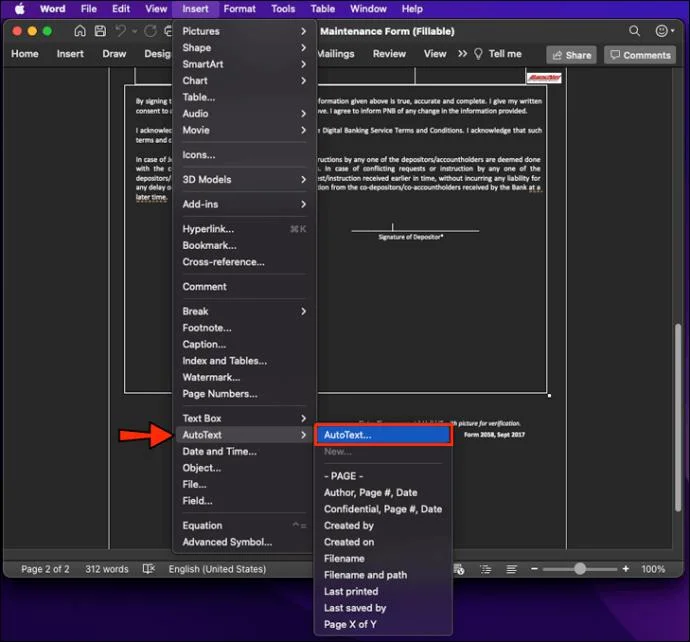Switch to the Review ribbon tab
690x642 pixels.
[x=389, y=54]
